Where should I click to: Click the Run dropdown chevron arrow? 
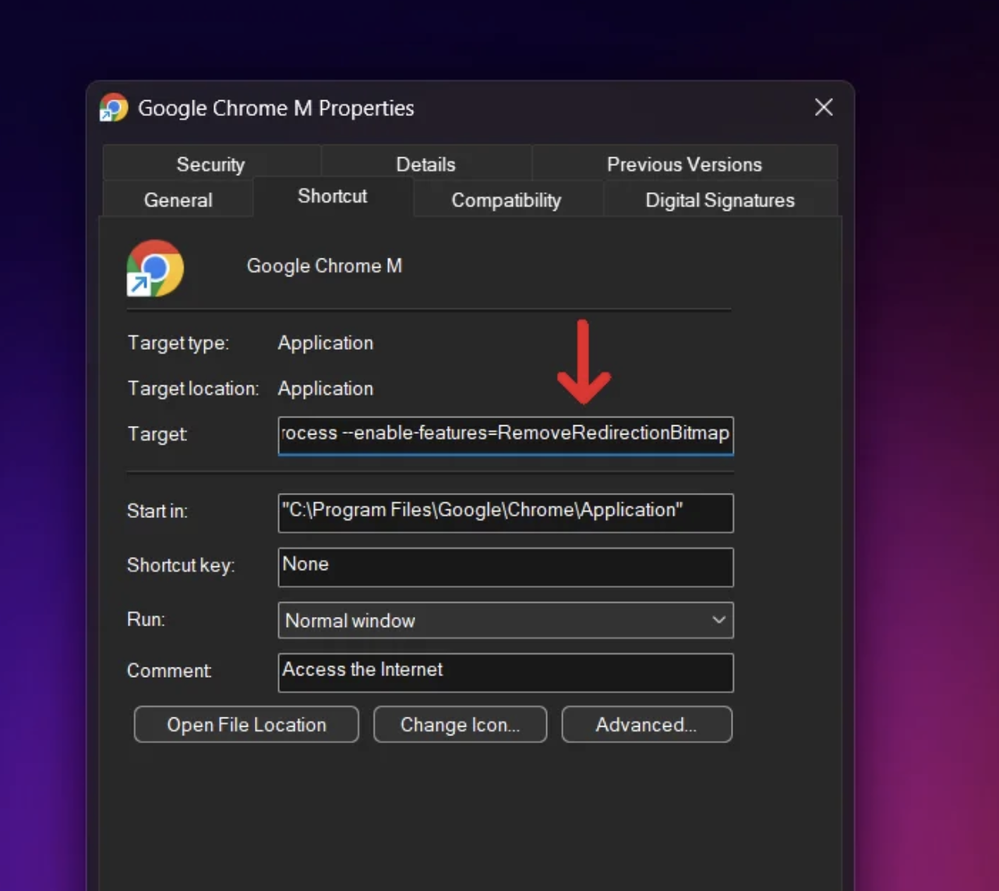click(719, 619)
